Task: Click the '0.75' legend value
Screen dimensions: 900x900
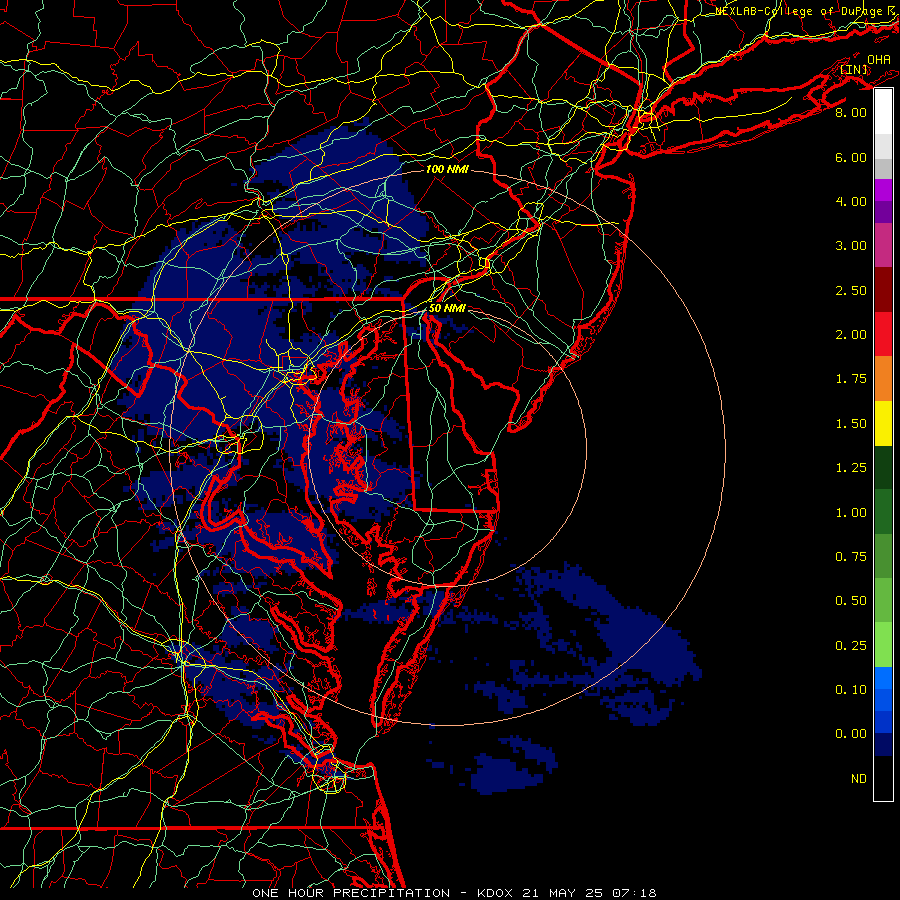Action: tap(851, 557)
